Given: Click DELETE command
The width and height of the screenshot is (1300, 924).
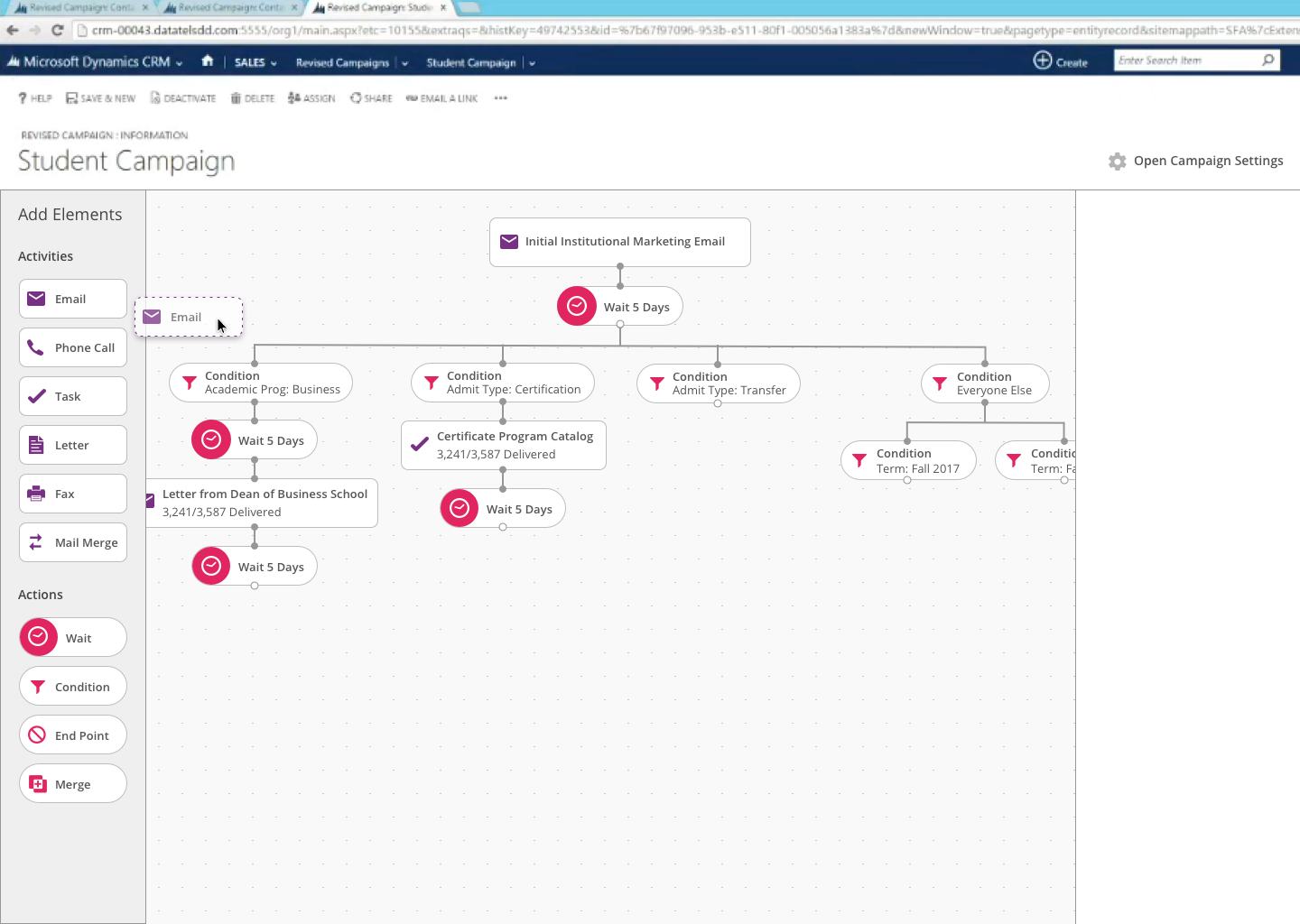Looking at the screenshot, I should pos(253,98).
